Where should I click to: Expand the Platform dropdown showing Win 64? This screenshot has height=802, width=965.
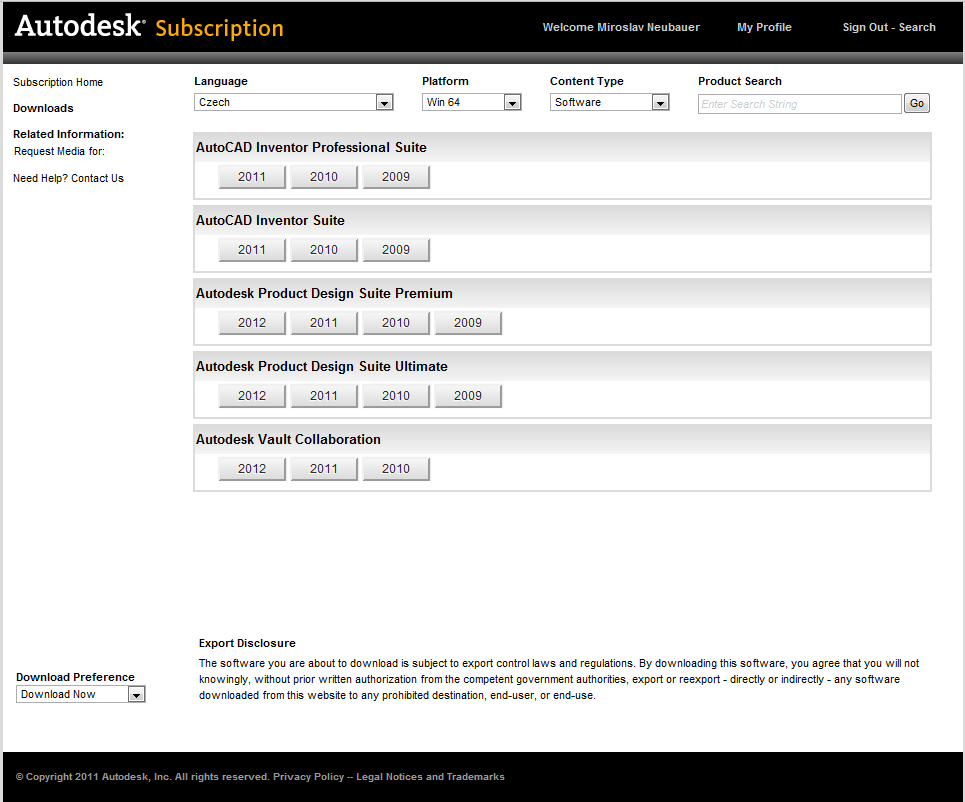pyautogui.click(x=471, y=102)
